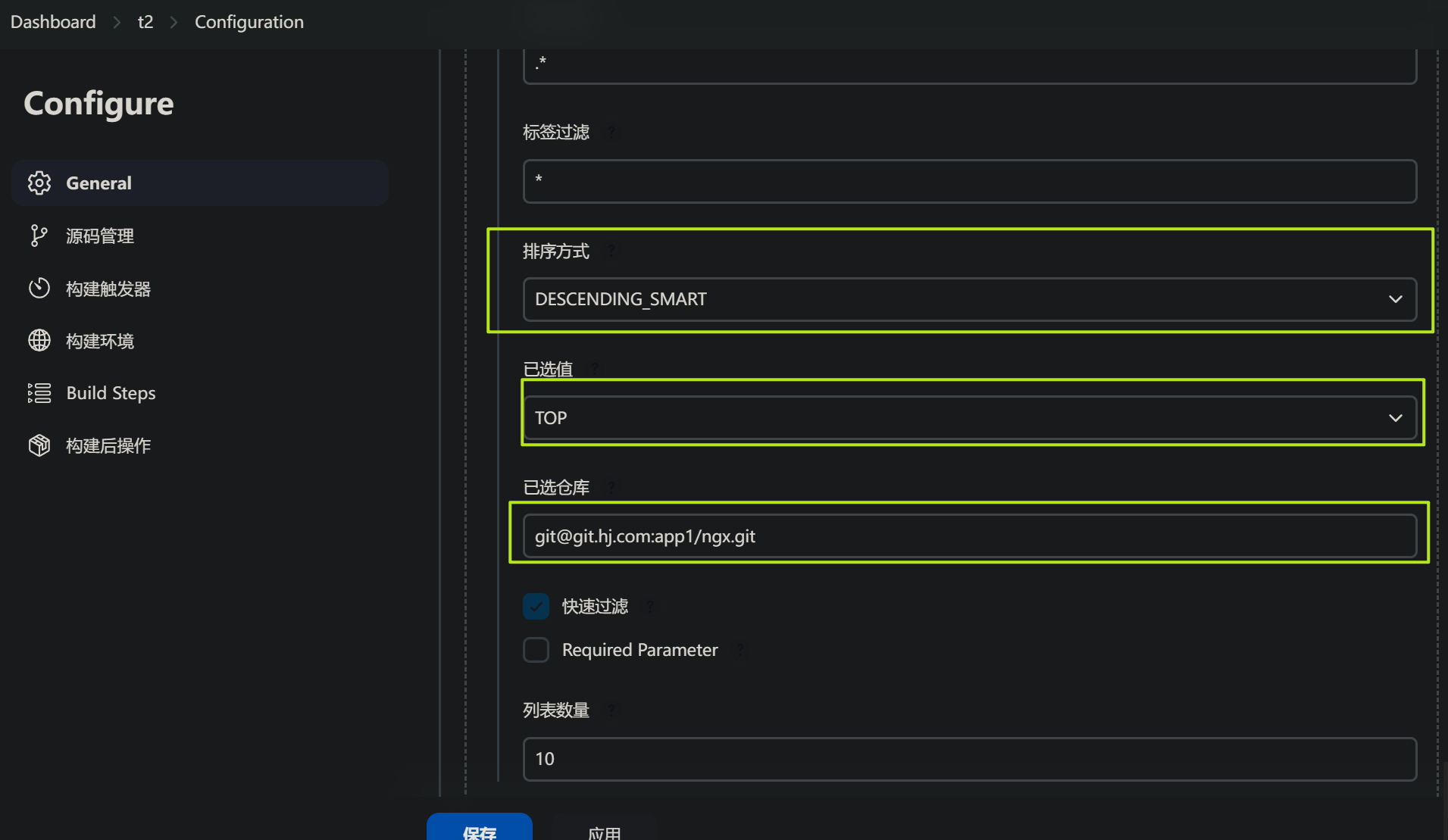Image resolution: width=1448 pixels, height=840 pixels.
Task: Click the Dashboard breadcrumb link
Action: point(53,22)
